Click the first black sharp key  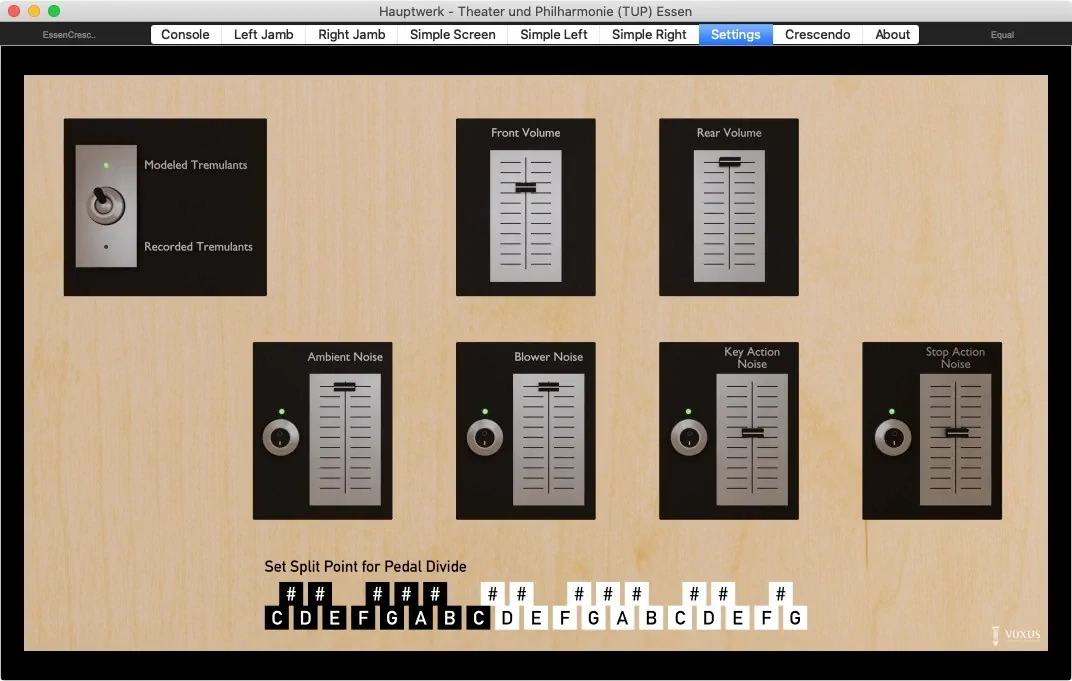[x=291, y=594]
